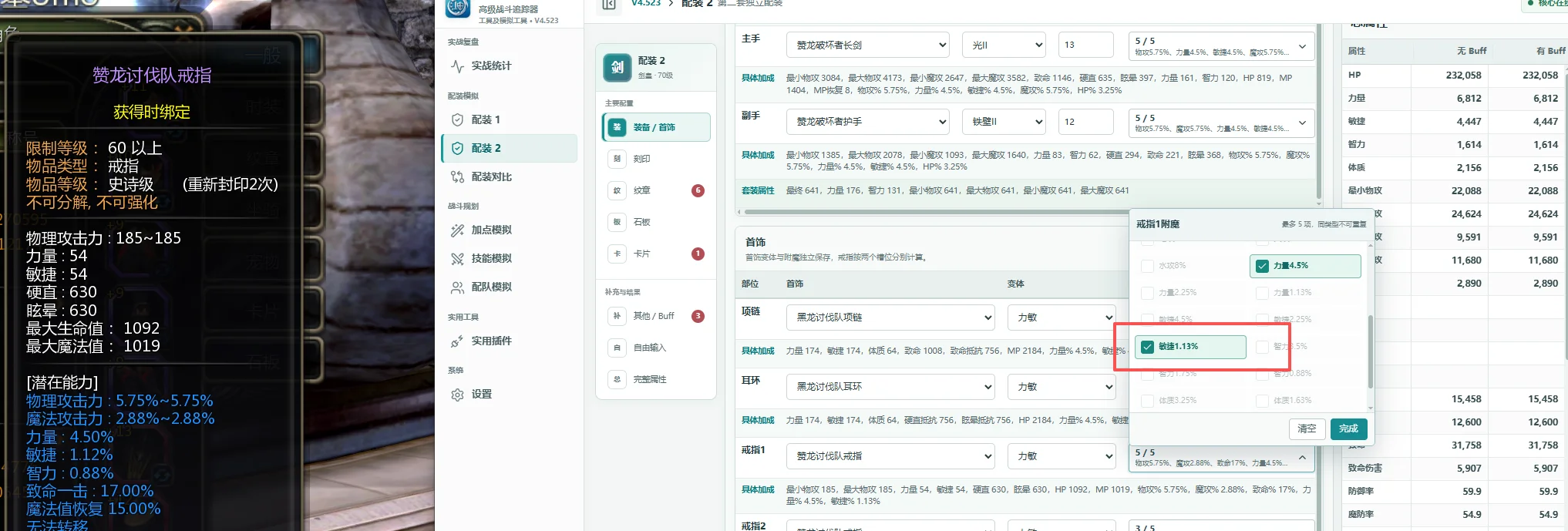Image resolution: width=1568 pixels, height=531 pixels.
Task: Open the 铁壁II off-hand engraving dropdown
Action: 1004,122
